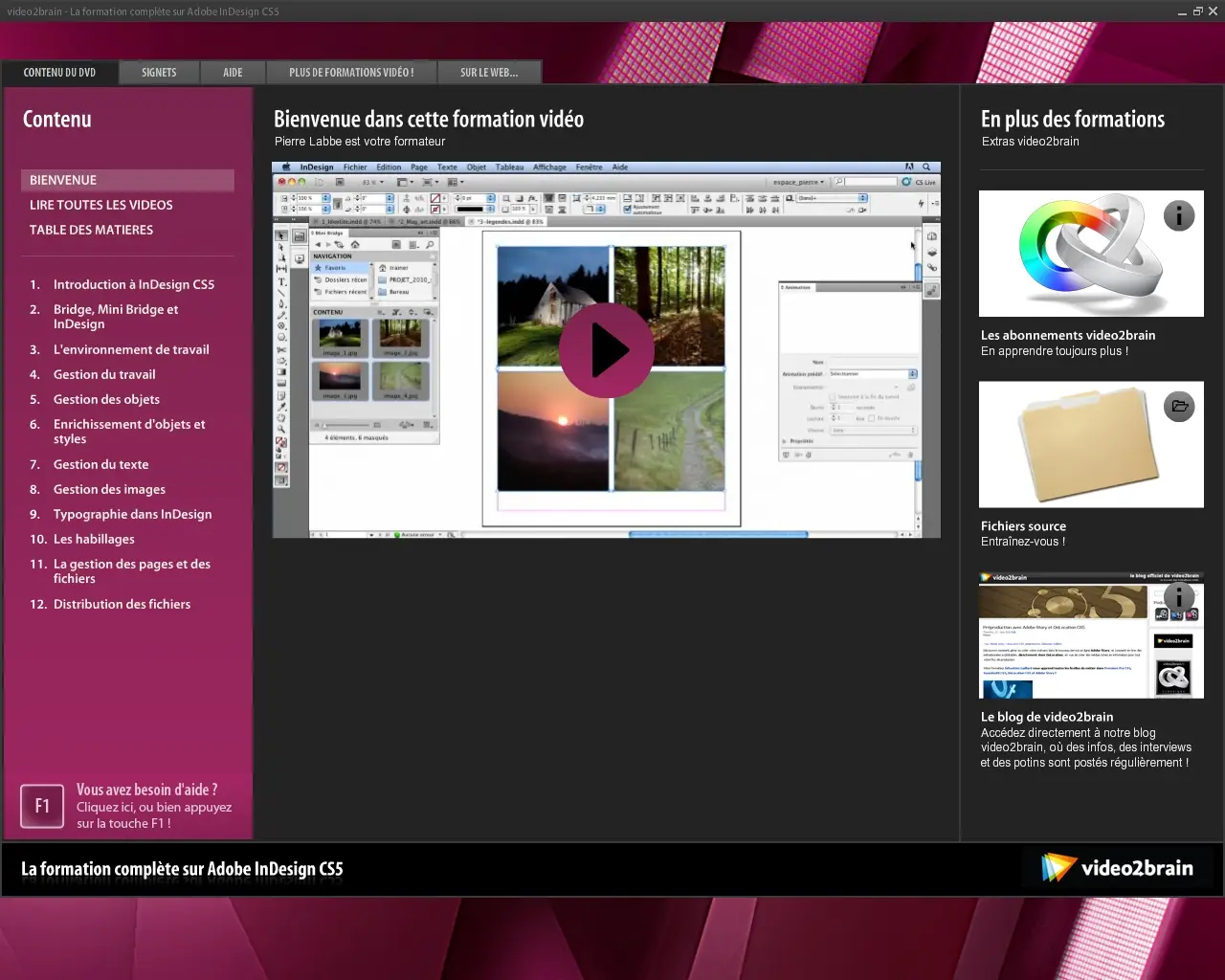Switch to the CONTENU DU DVD tab
Screen dimensions: 1225x980
pos(59,73)
